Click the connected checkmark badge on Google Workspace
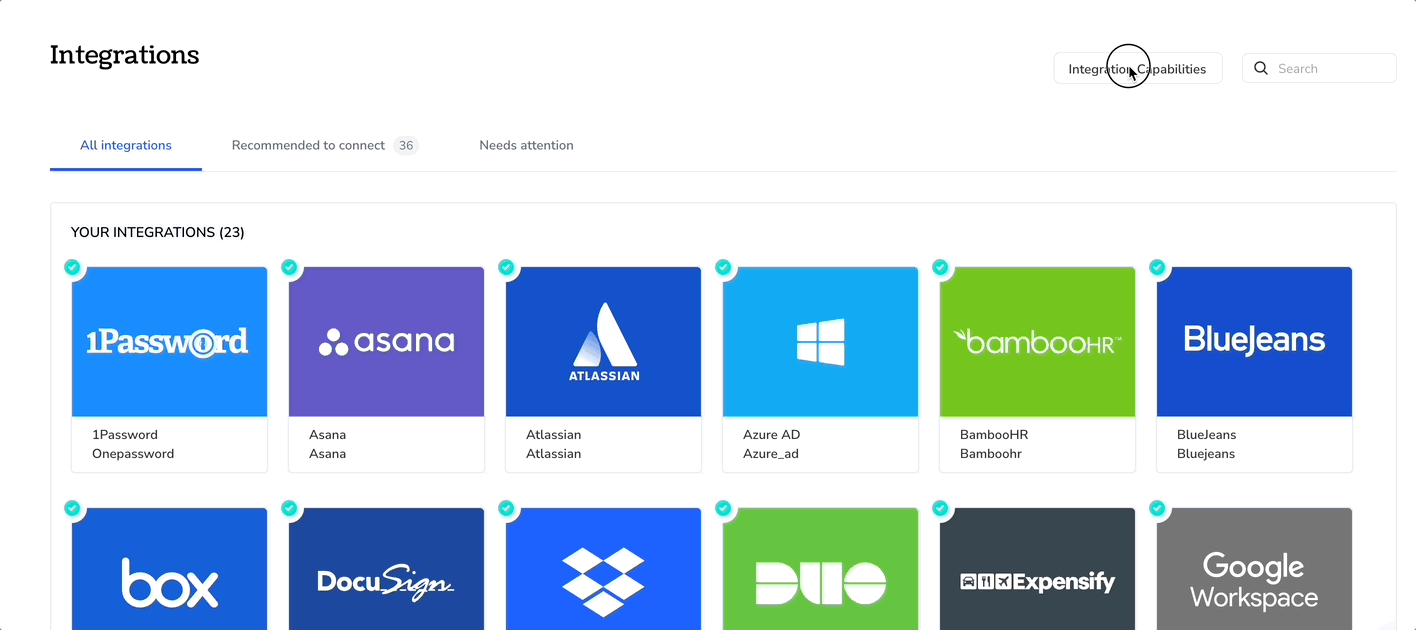This screenshot has width=1416, height=630. [x=1157, y=508]
